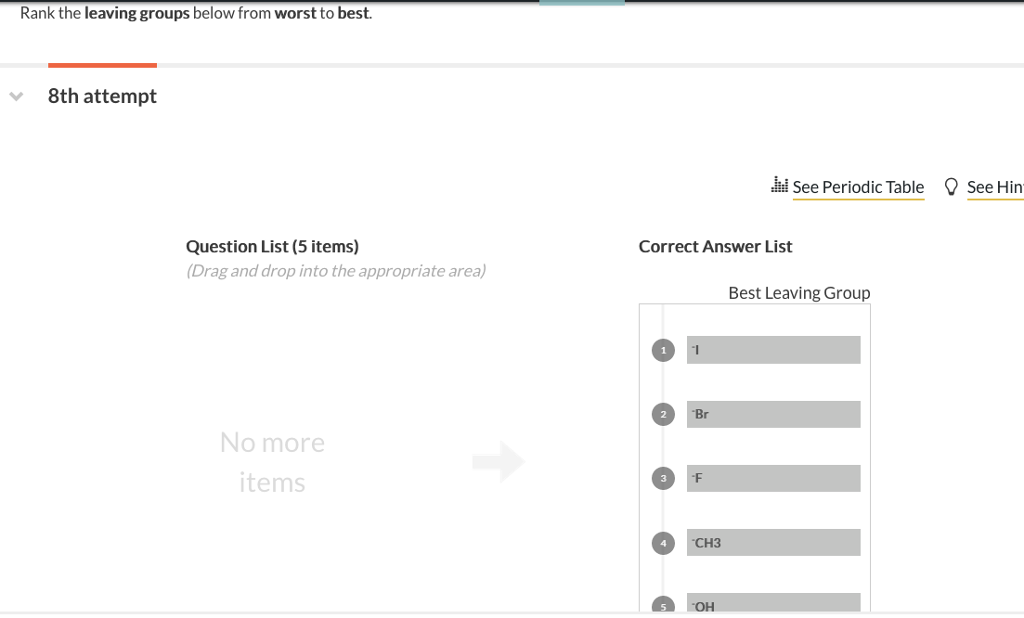
Task: Select the numbered circle marker 2
Action: (663, 414)
